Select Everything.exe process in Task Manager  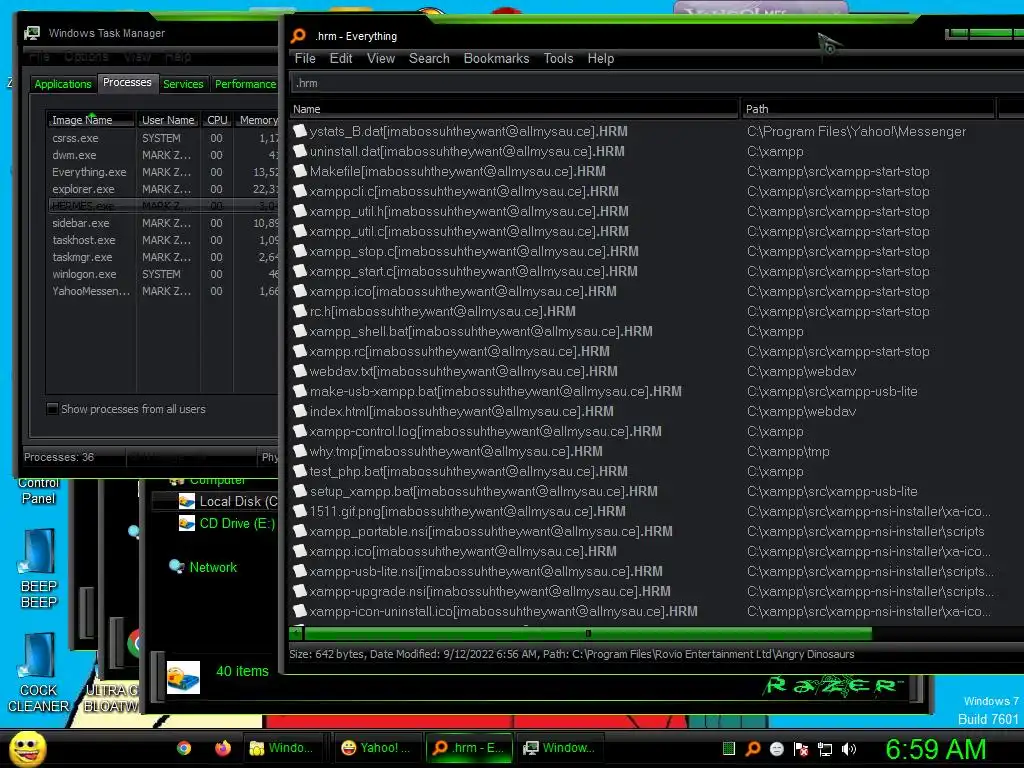coord(163,172)
